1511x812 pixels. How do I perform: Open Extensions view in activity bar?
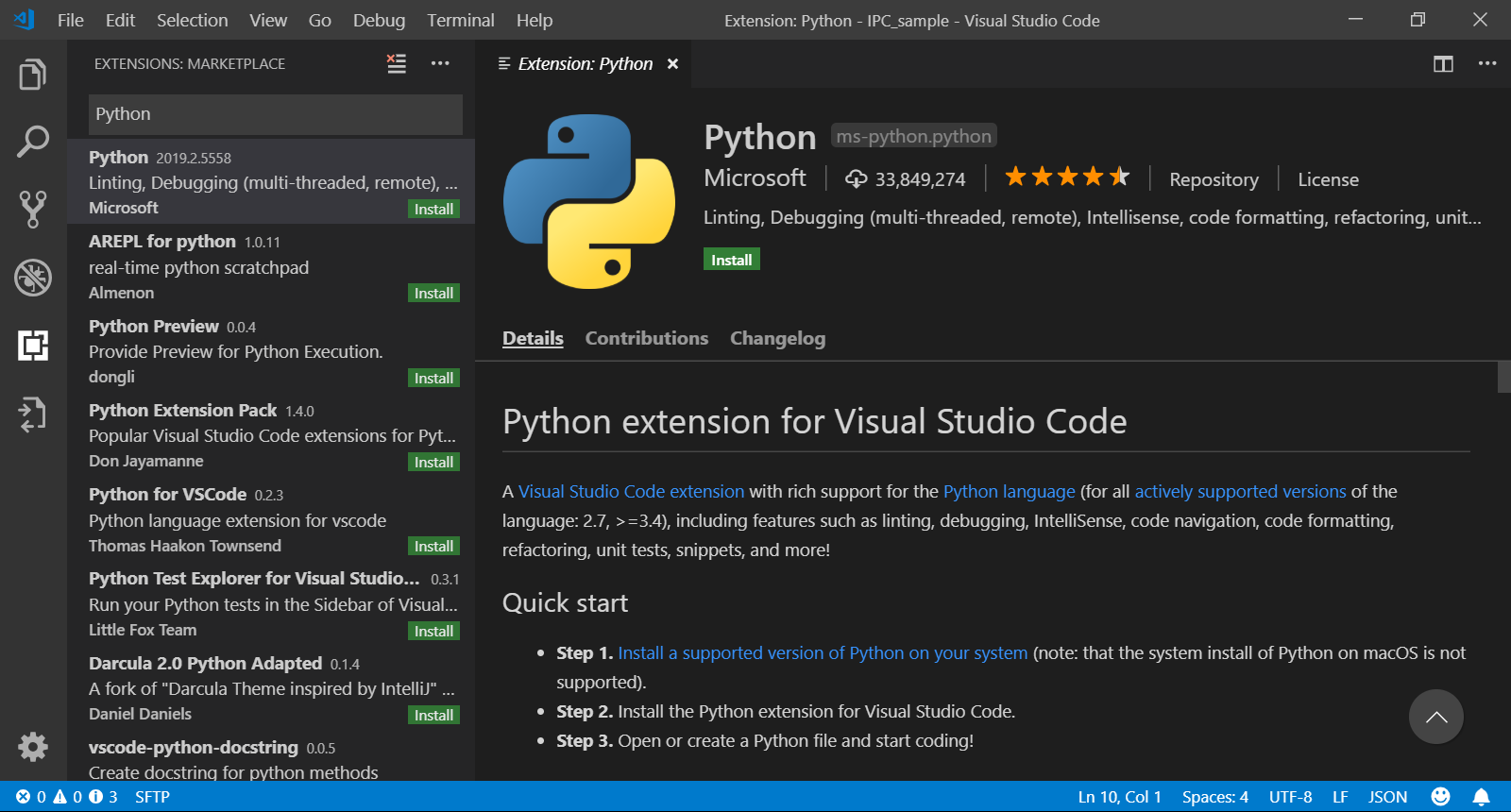pyautogui.click(x=33, y=345)
